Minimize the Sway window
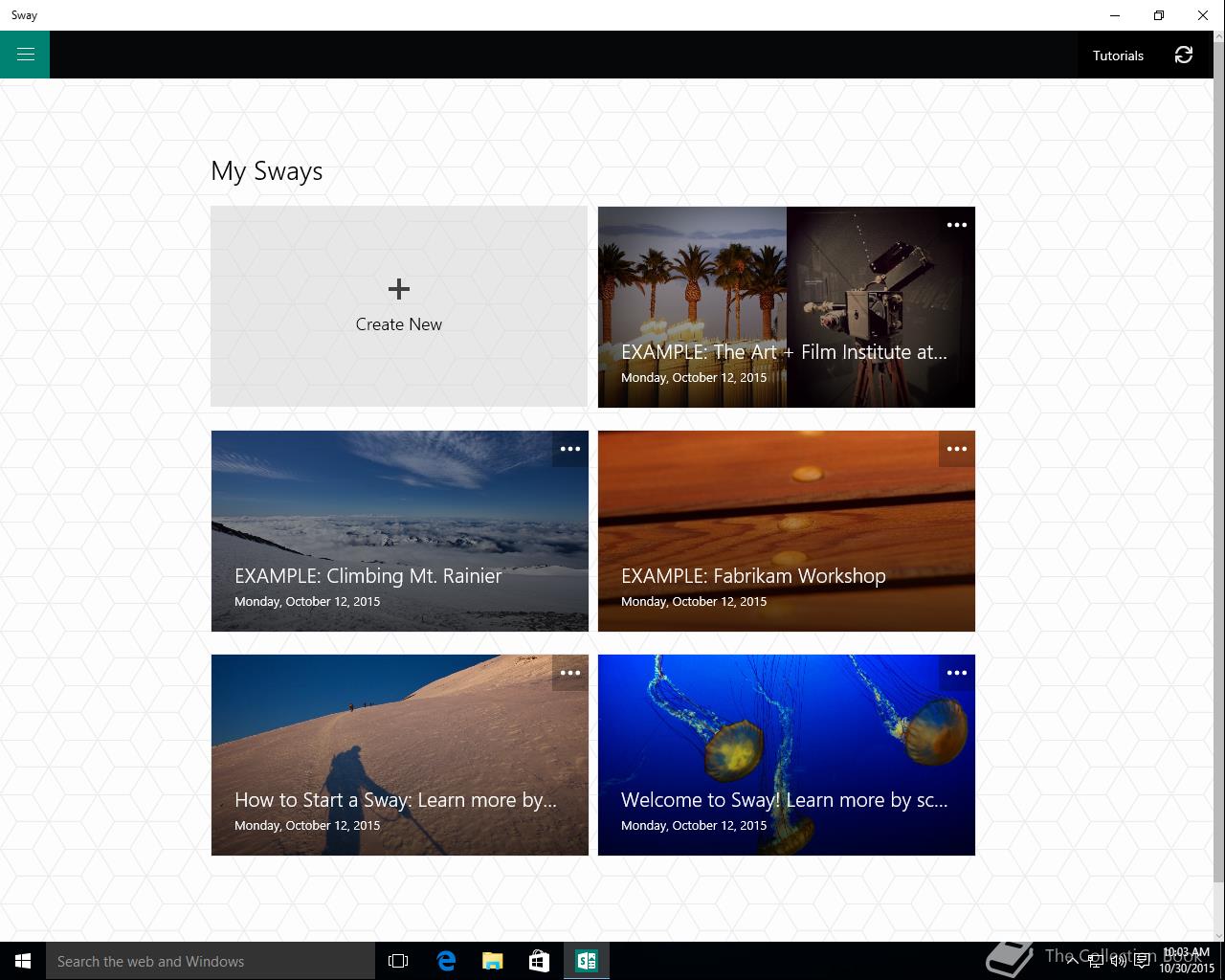1225x980 pixels. coord(1115,15)
